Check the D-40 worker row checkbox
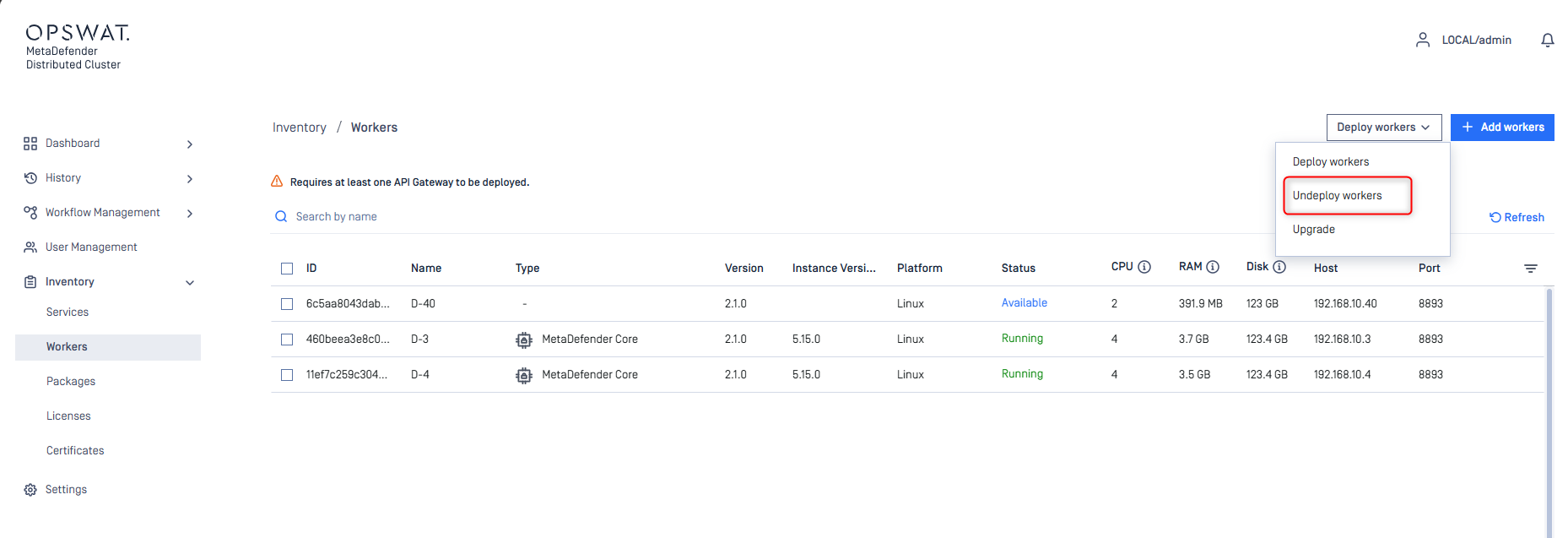Viewport: 1568px width, 538px height. [287, 304]
